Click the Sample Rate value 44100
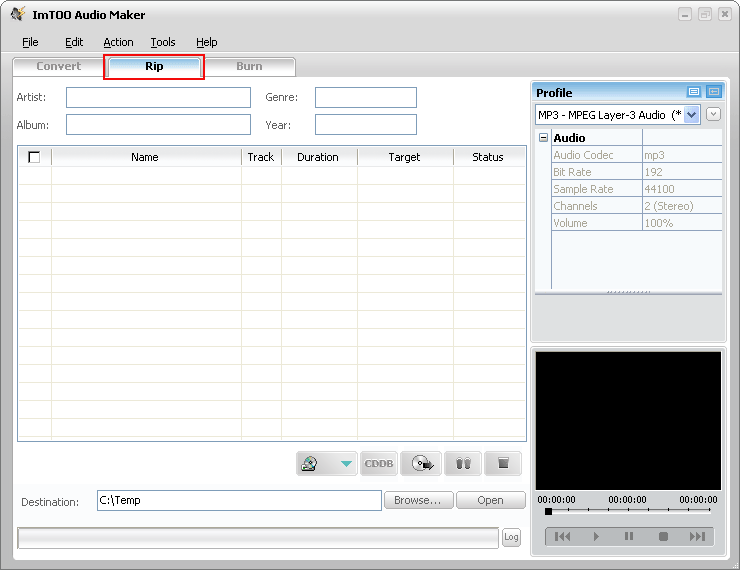Image resolution: width=740 pixels, height=570 pixels. 682,189
